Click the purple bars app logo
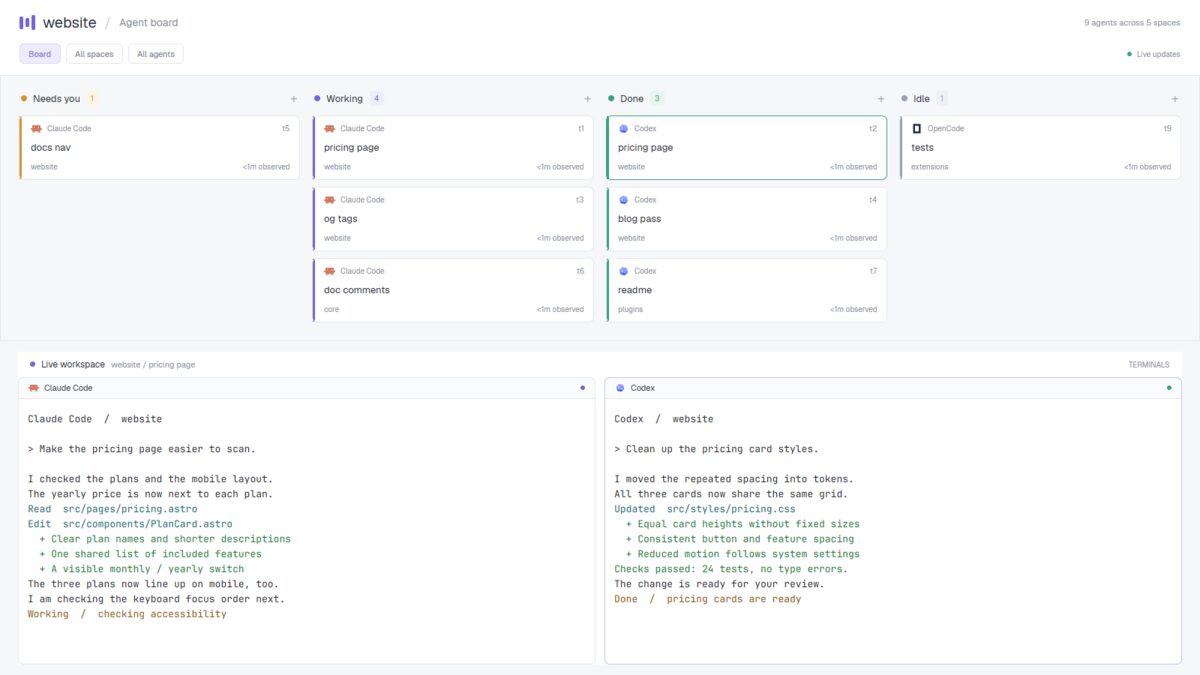 (27, 22)
